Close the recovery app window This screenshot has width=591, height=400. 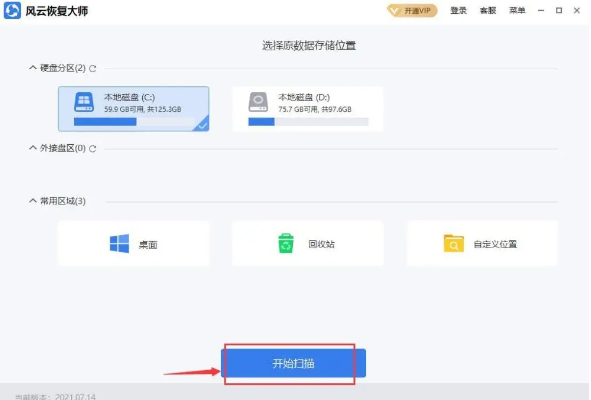pos(577,11)
